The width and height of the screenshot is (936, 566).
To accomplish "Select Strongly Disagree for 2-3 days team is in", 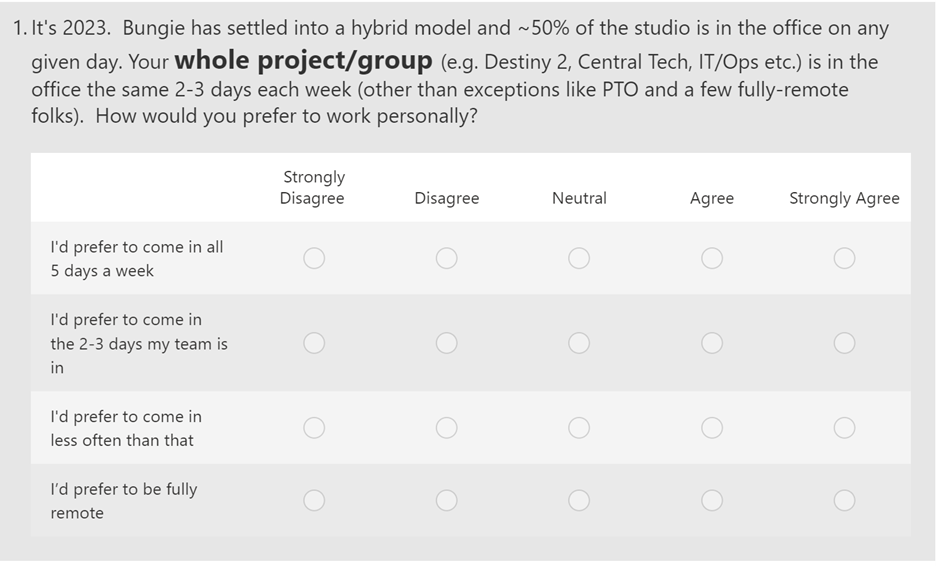I will point(314,343).
